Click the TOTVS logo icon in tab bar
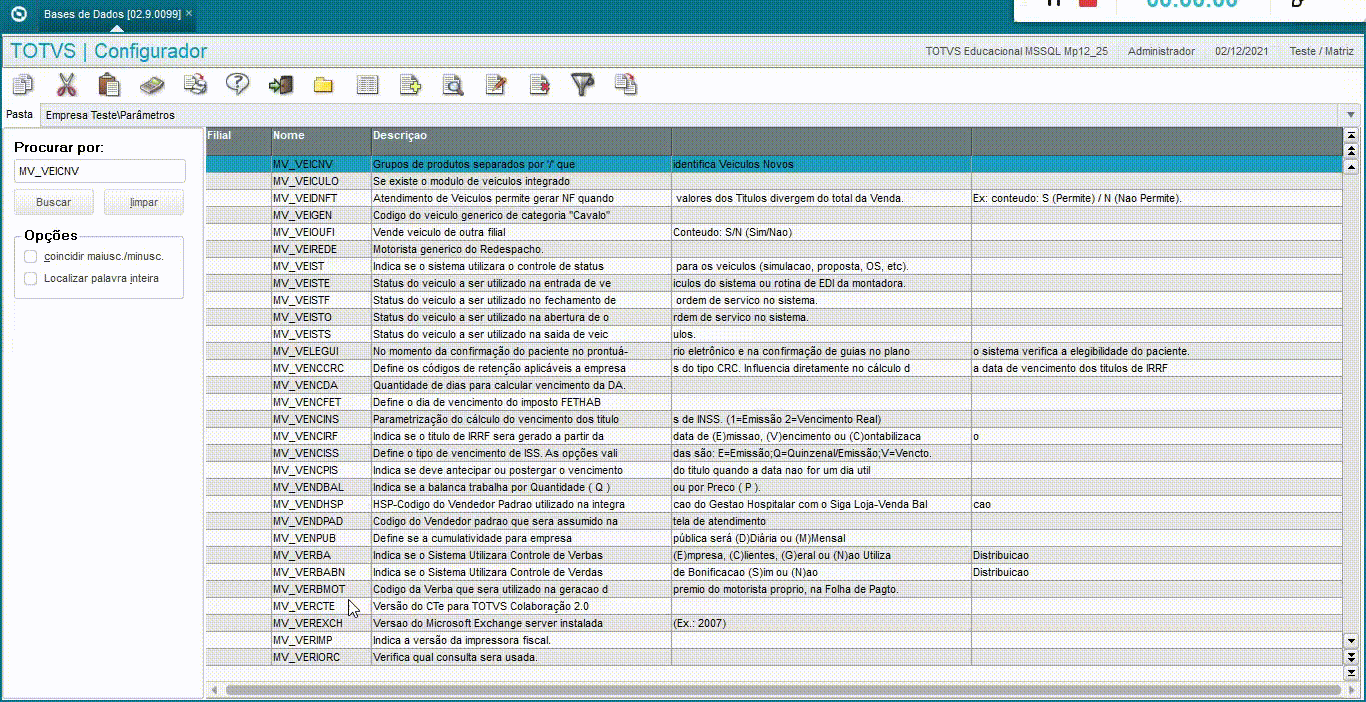 [18, 14]
